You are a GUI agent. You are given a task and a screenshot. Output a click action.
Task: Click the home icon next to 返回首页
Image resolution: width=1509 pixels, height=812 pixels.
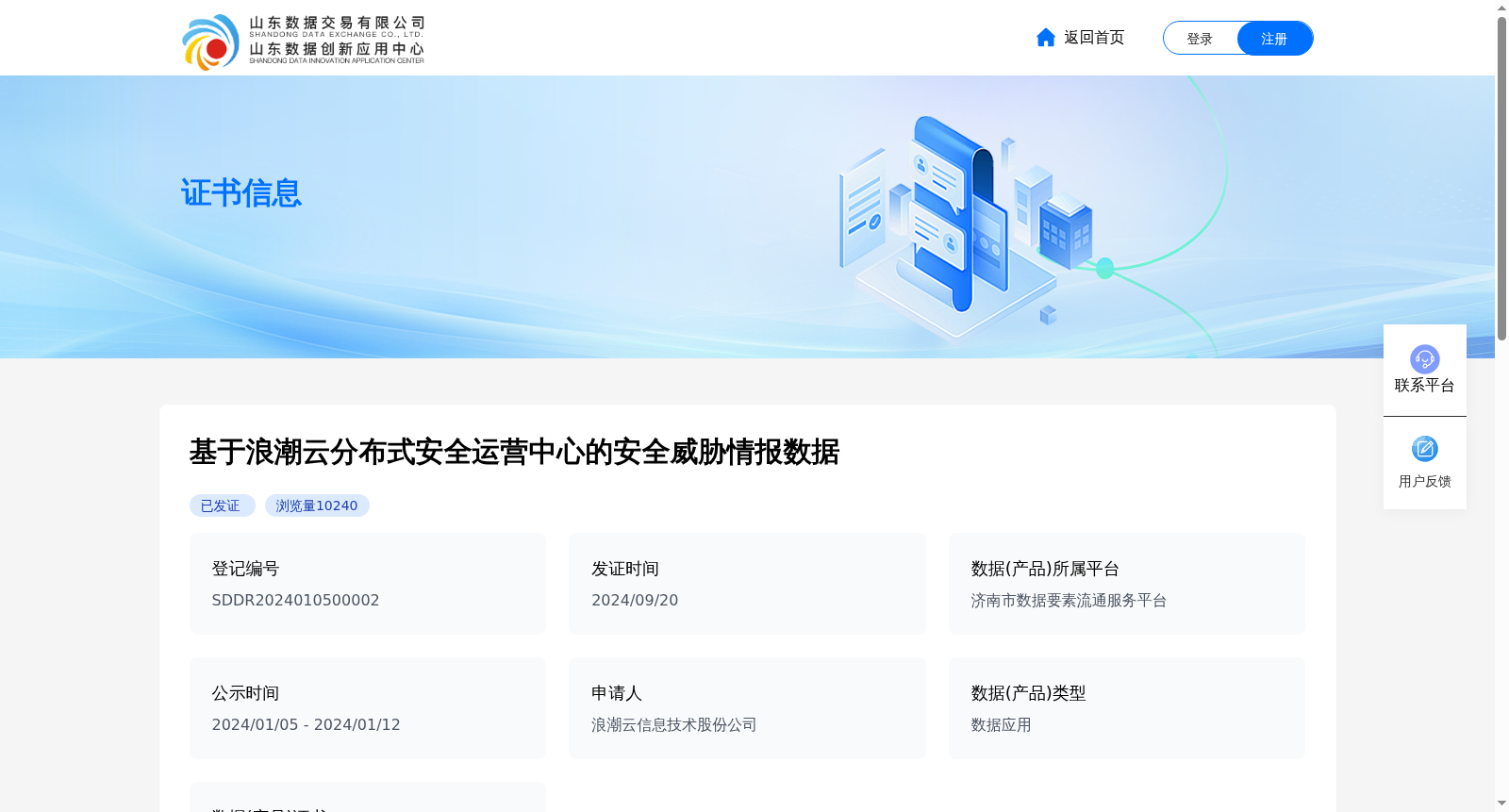click(1045, 38)
